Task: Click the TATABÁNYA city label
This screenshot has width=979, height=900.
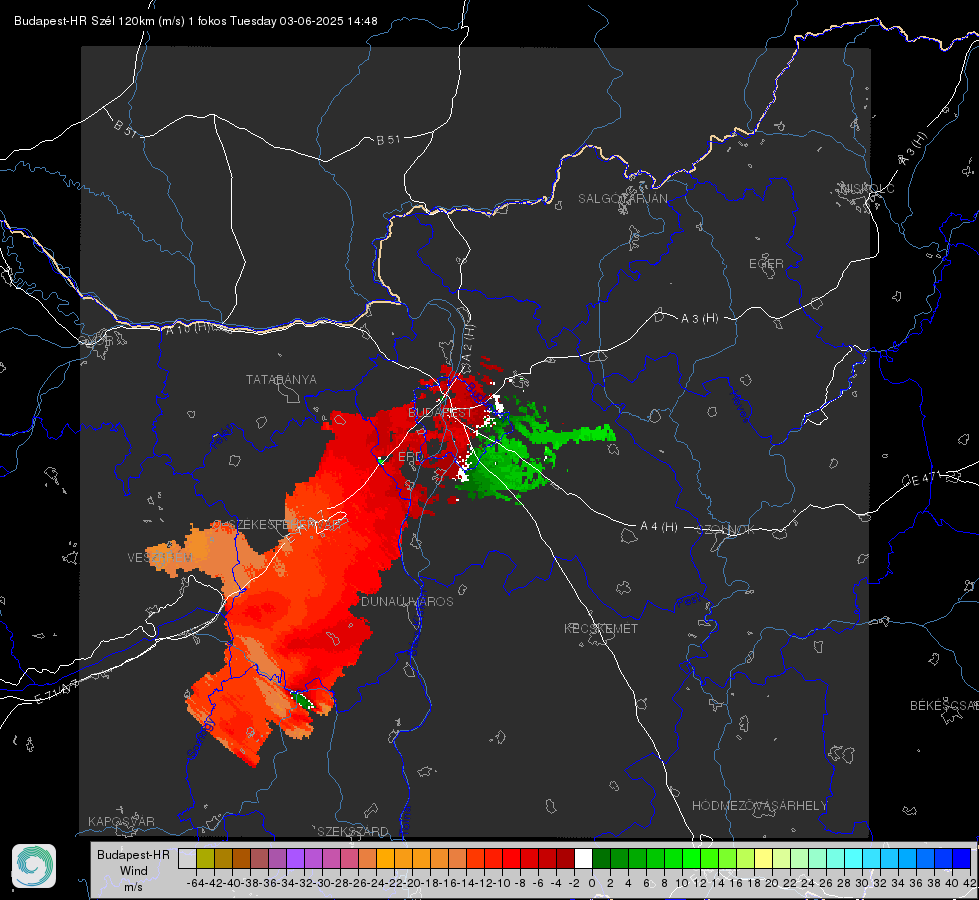Action: pos(281,380)
